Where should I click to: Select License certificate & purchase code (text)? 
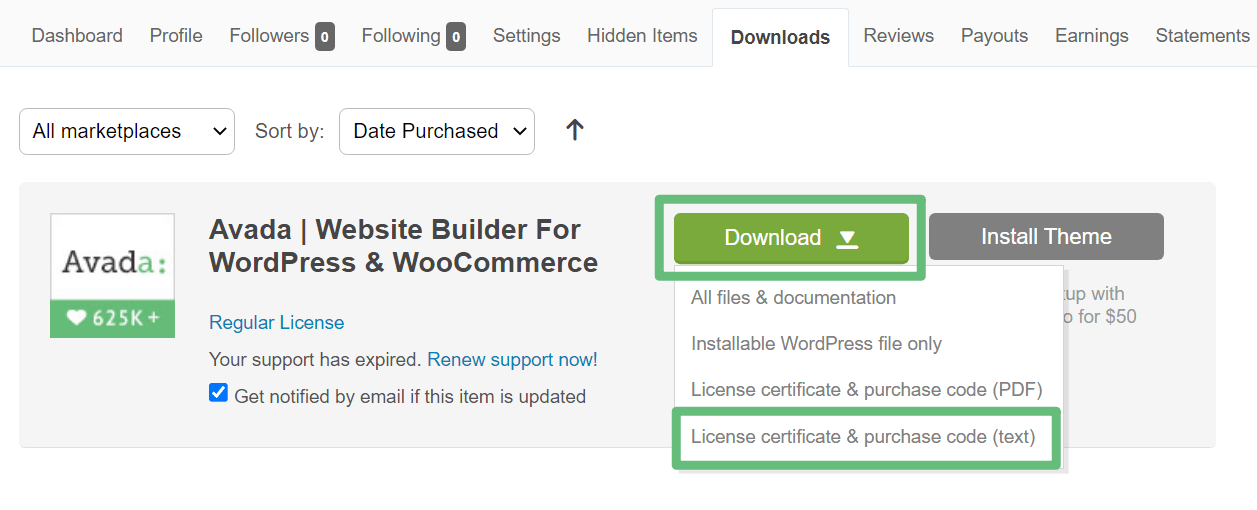pos(863,437)
